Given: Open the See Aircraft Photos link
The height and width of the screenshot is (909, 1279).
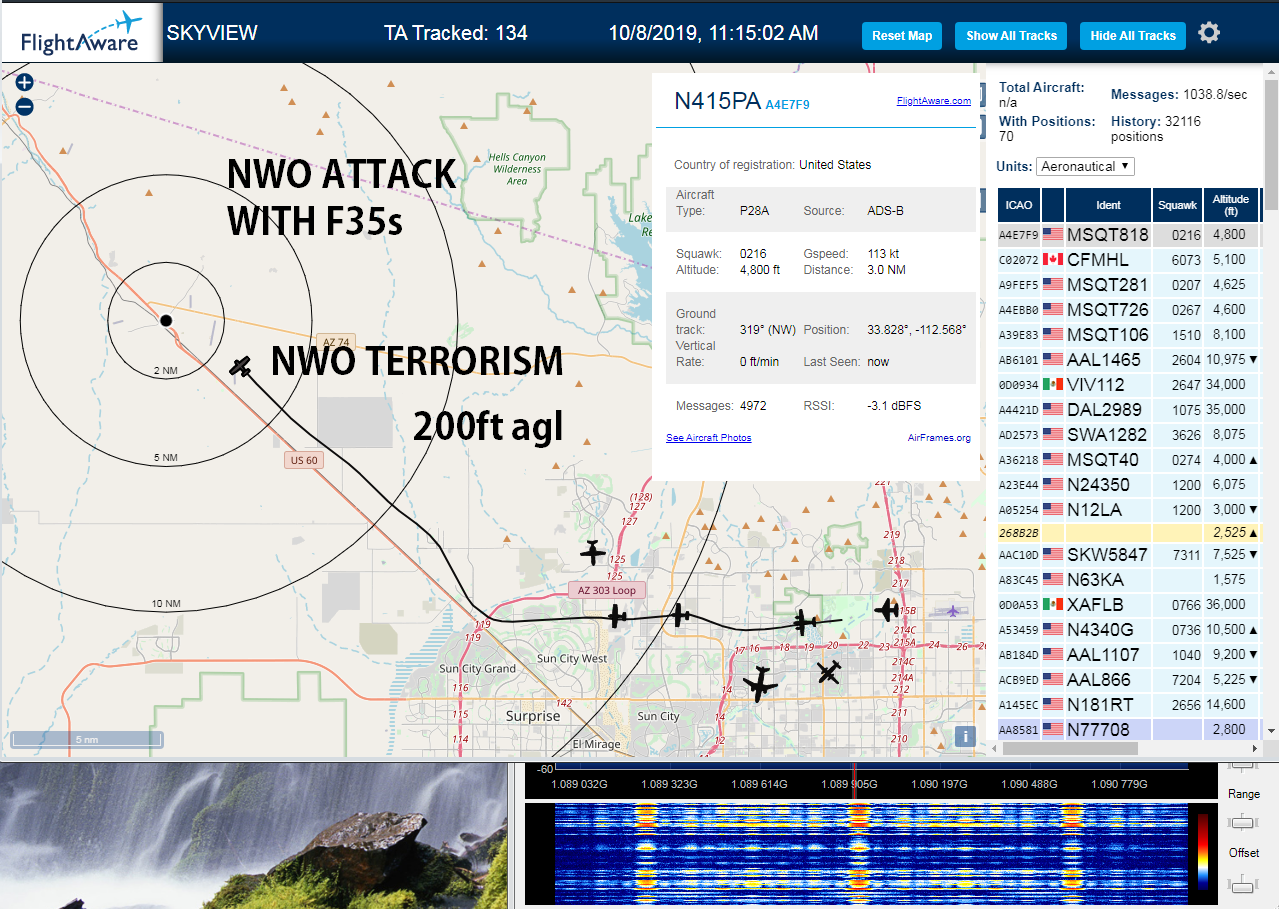Looking at the screenshot, I should pyautogui.click(x=708, y=438).
